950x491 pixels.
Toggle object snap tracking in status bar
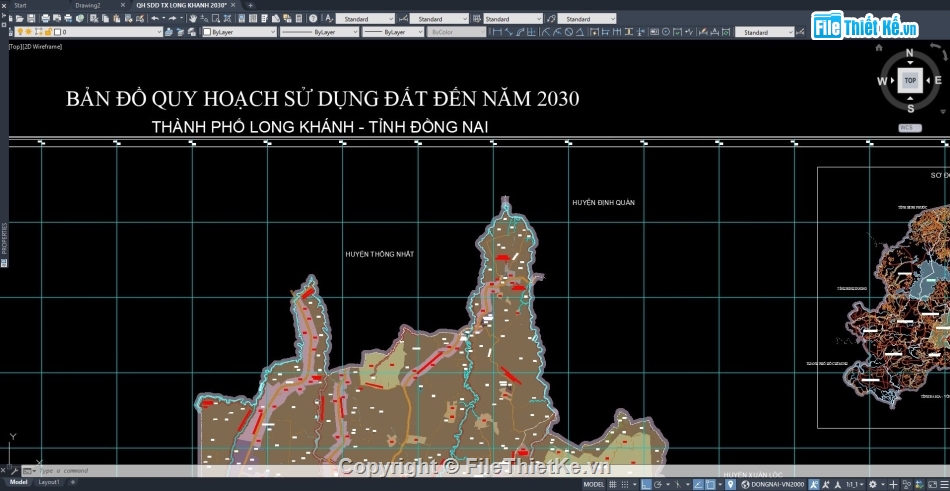[x=698, y=484]
